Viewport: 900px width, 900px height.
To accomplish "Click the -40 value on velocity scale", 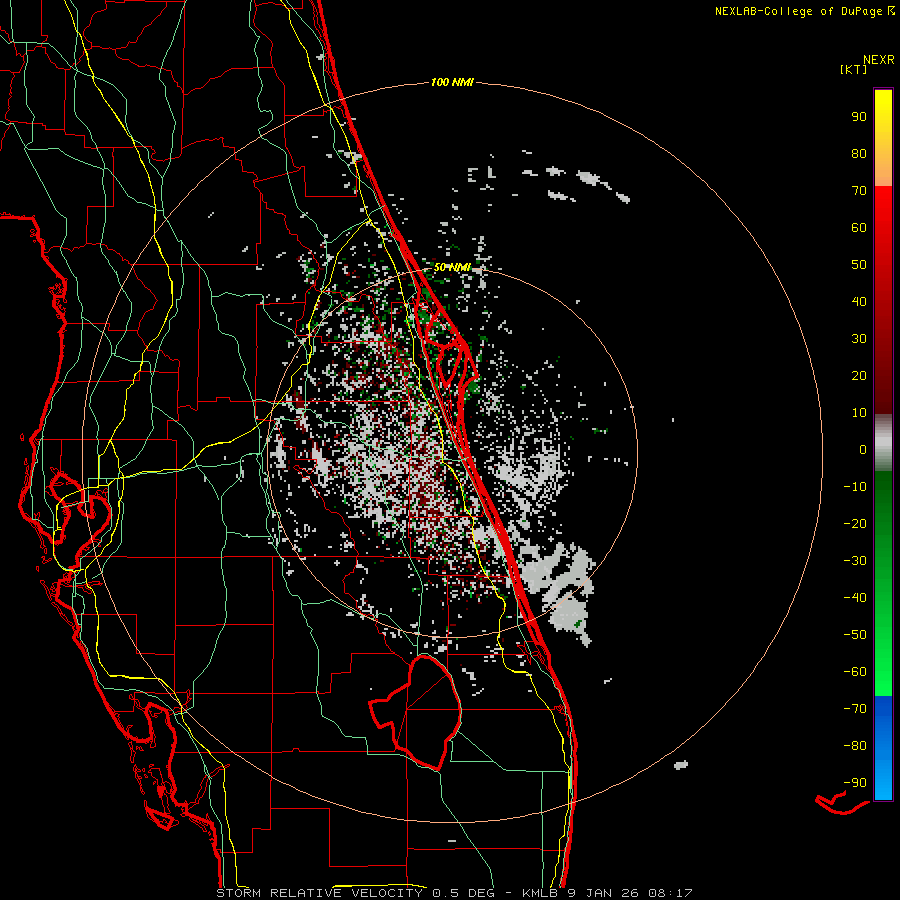I will click(x=855, y=598).
